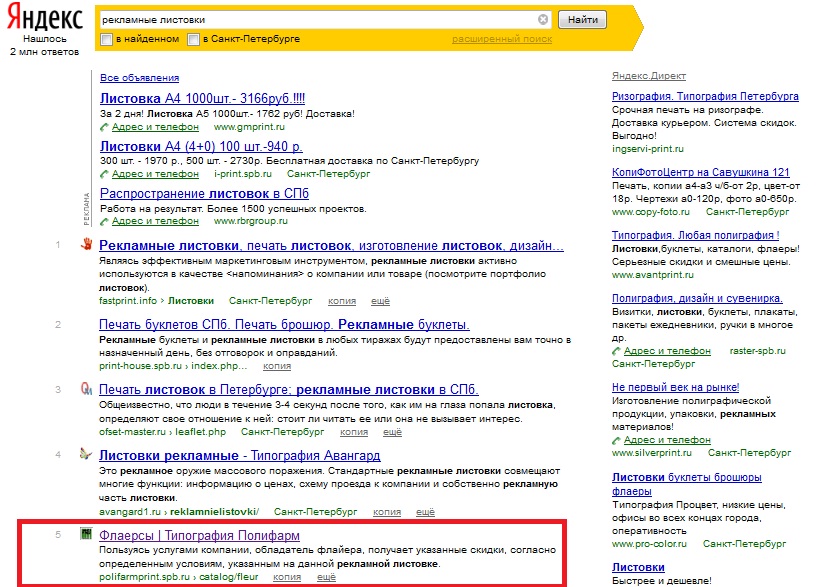Open result 'Печать листовок в Петербурге'
The height and width of the screenshot is (587, 817).
(x=289, y=390)
